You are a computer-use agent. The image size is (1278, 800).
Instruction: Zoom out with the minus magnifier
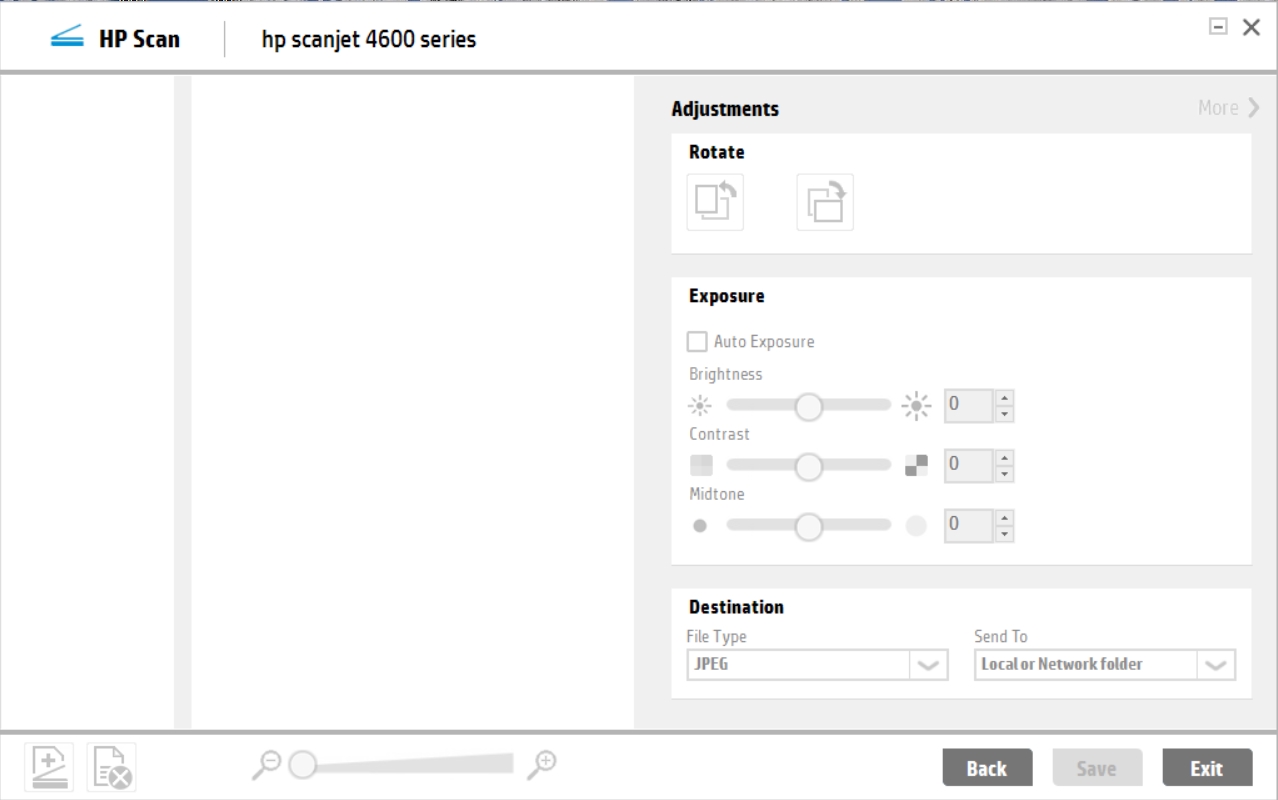point(267,765)
